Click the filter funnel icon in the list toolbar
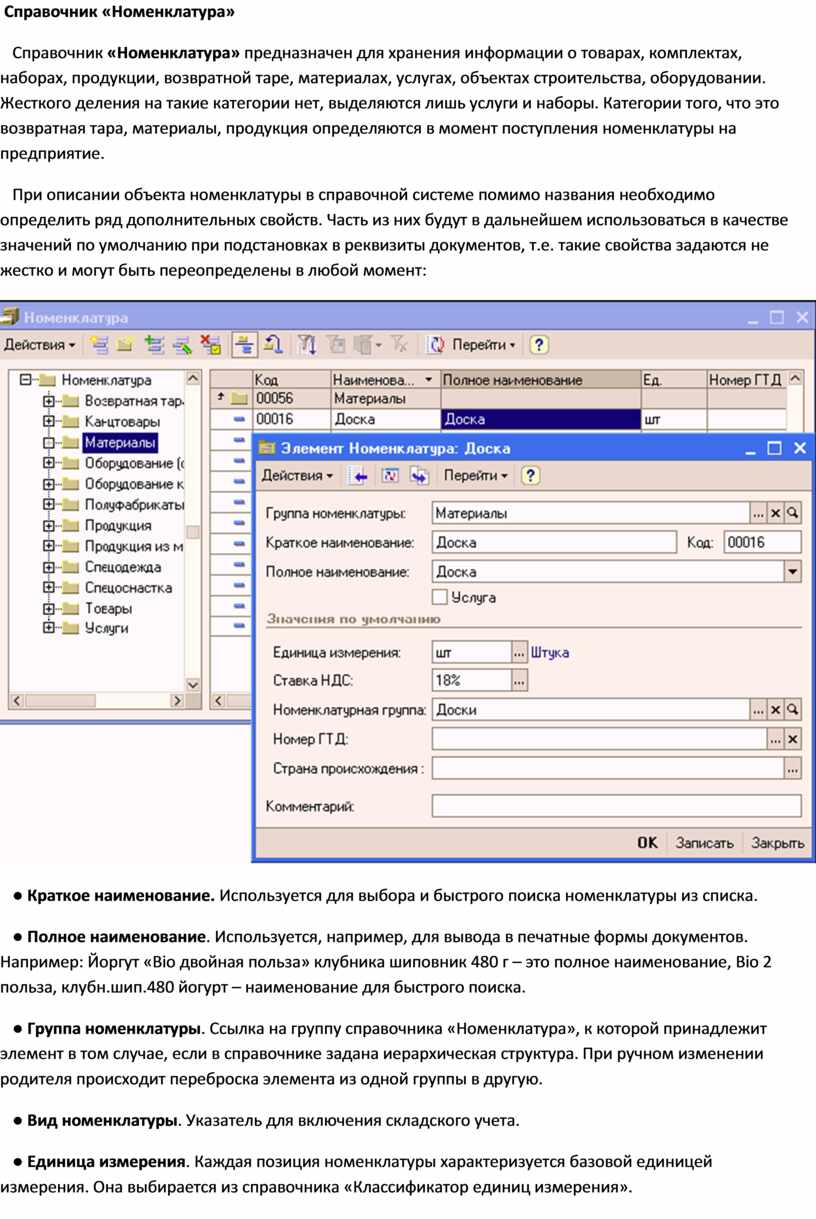The width and height of the screenshot is (816, 1219). click(309, 345)
